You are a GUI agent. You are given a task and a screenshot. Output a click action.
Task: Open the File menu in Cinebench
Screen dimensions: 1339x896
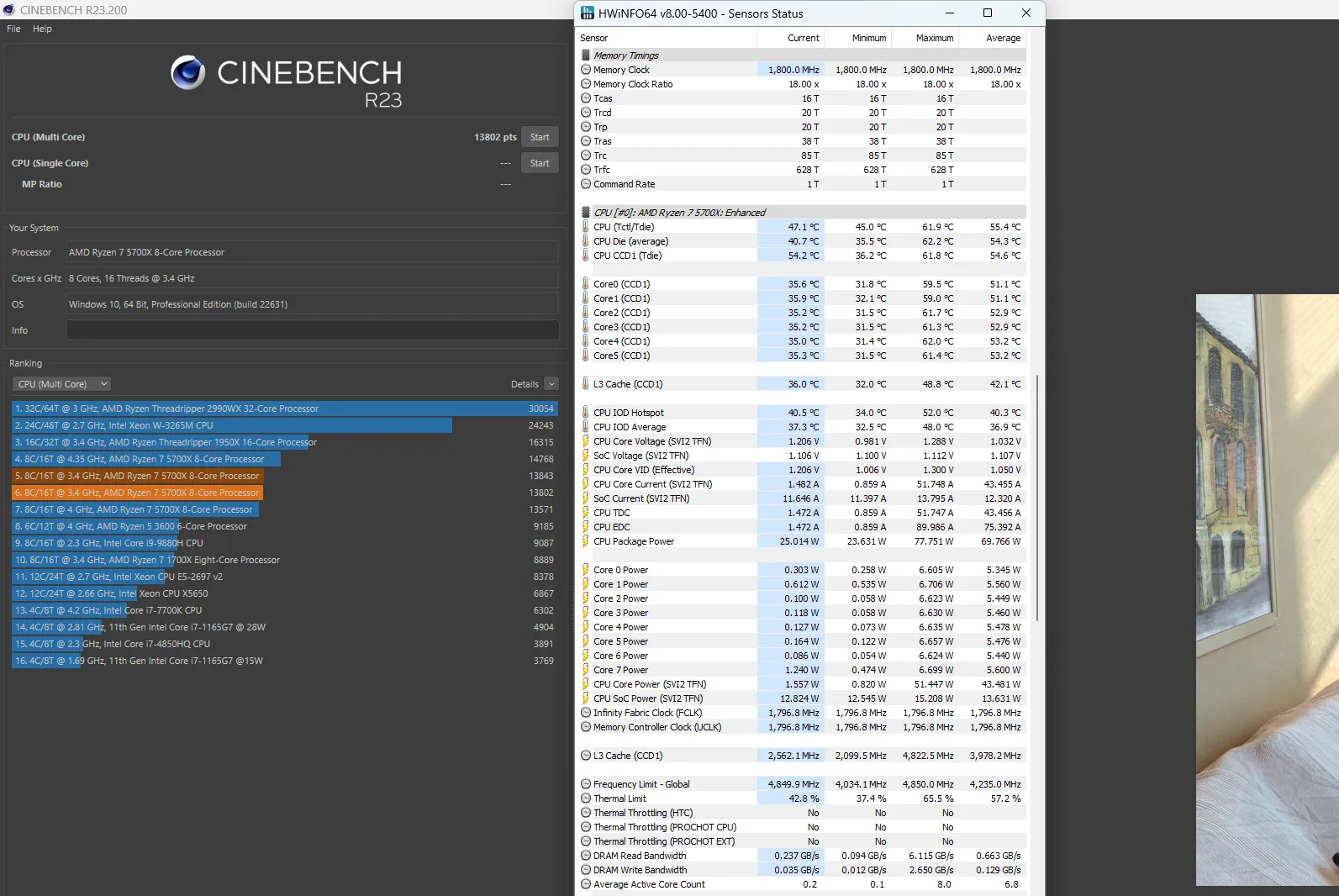pyautogui.click(x=13, y=29)
